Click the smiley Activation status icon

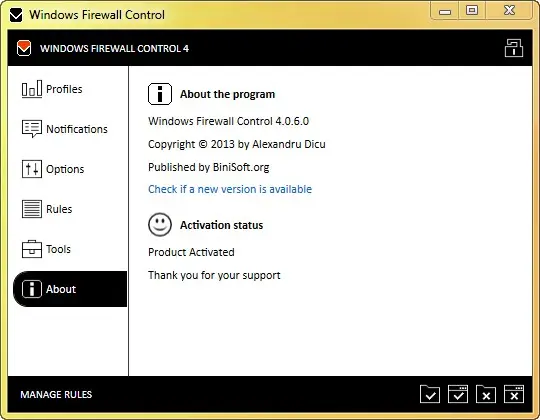coord(160,224)
